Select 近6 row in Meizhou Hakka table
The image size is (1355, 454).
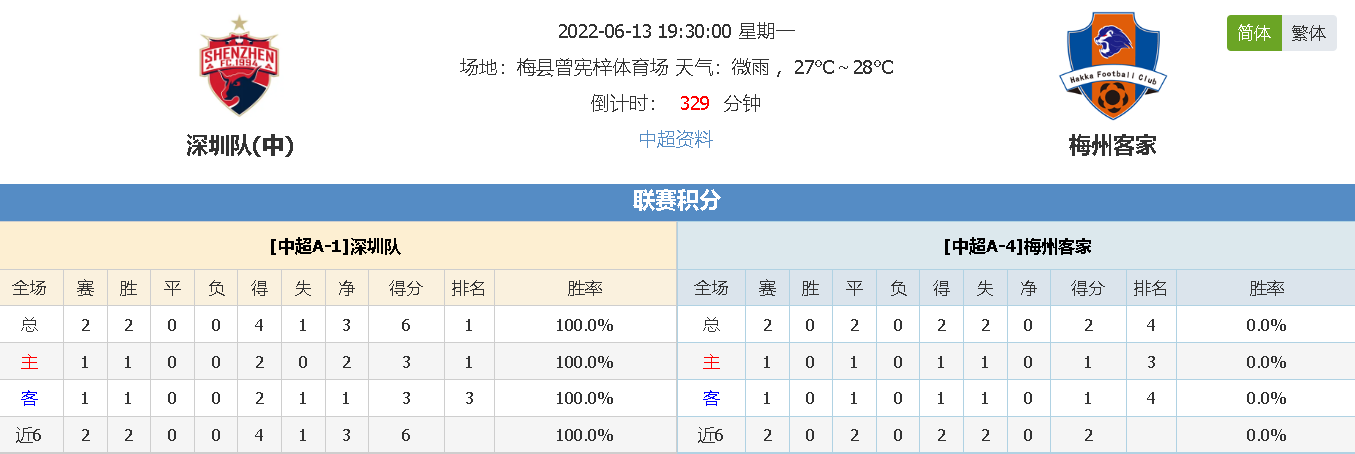[x=1016, y=435]
